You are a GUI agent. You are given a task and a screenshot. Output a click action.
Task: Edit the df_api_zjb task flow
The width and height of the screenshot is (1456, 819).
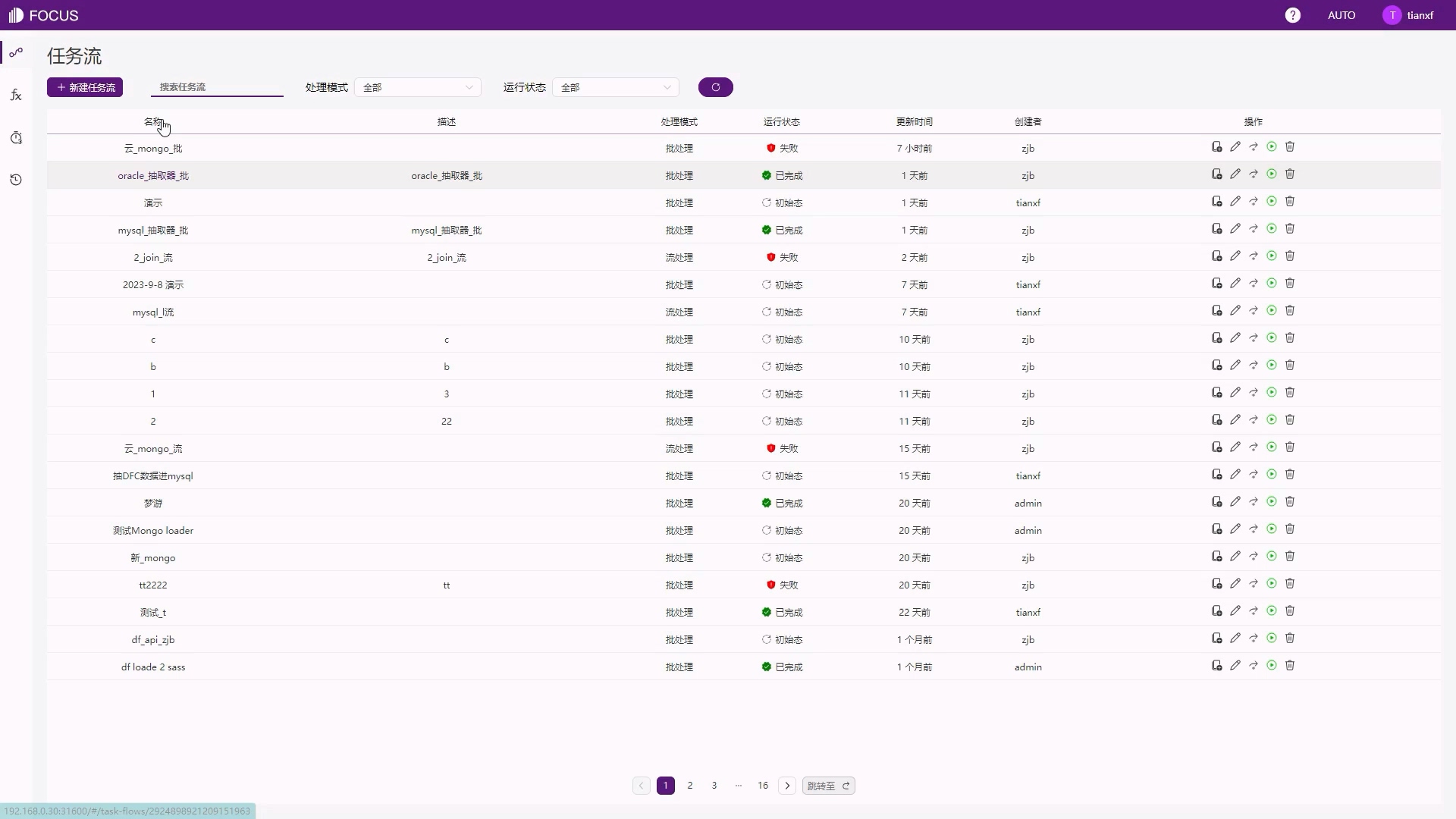click(x=1235, y=639)
